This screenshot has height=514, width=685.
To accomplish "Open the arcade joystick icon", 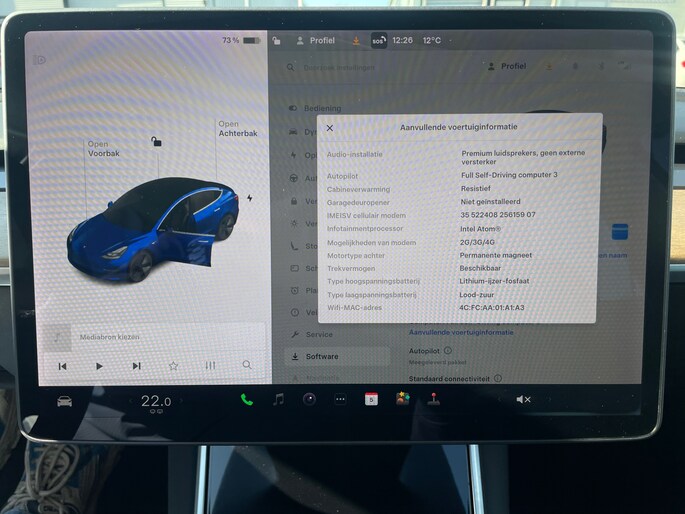I will (x=433, y=399).
